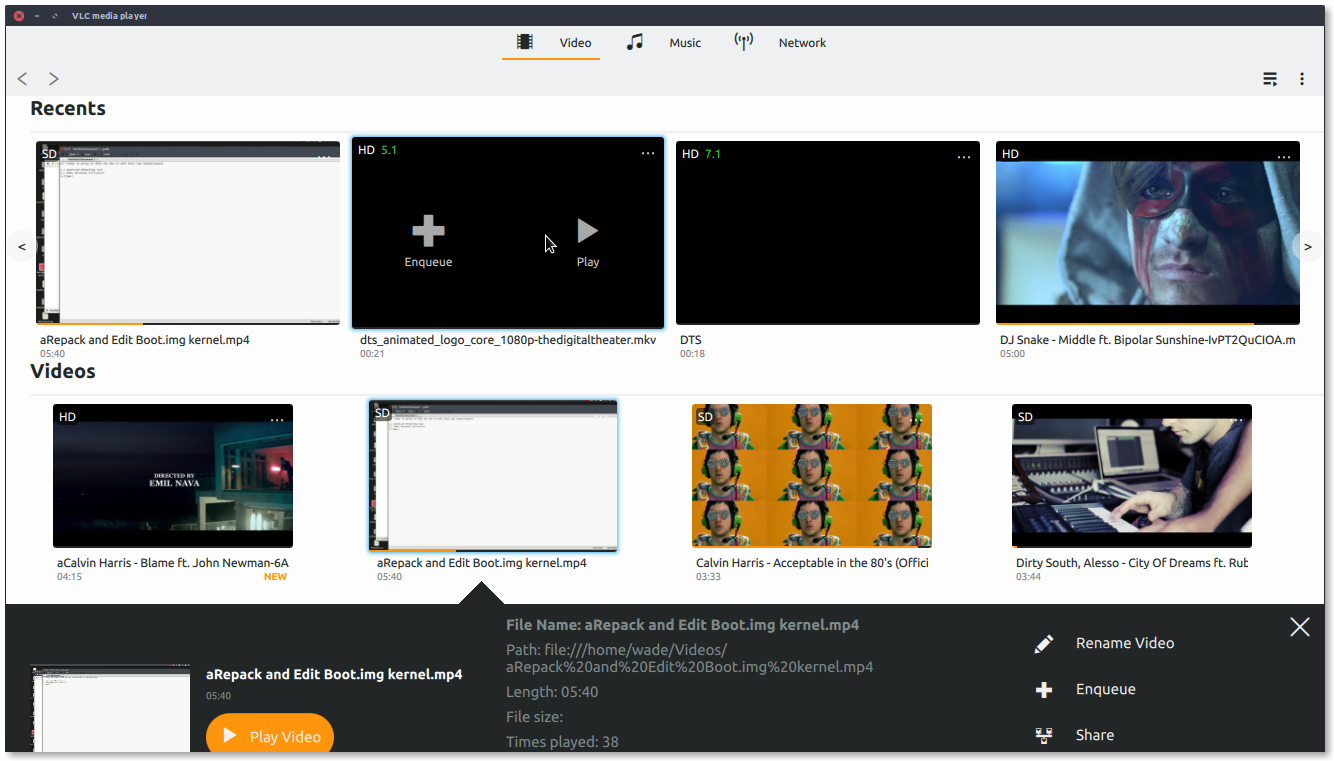Go back with the left arrow
The height and width of the screenshot is (761, 1334).
click(23, 78)
